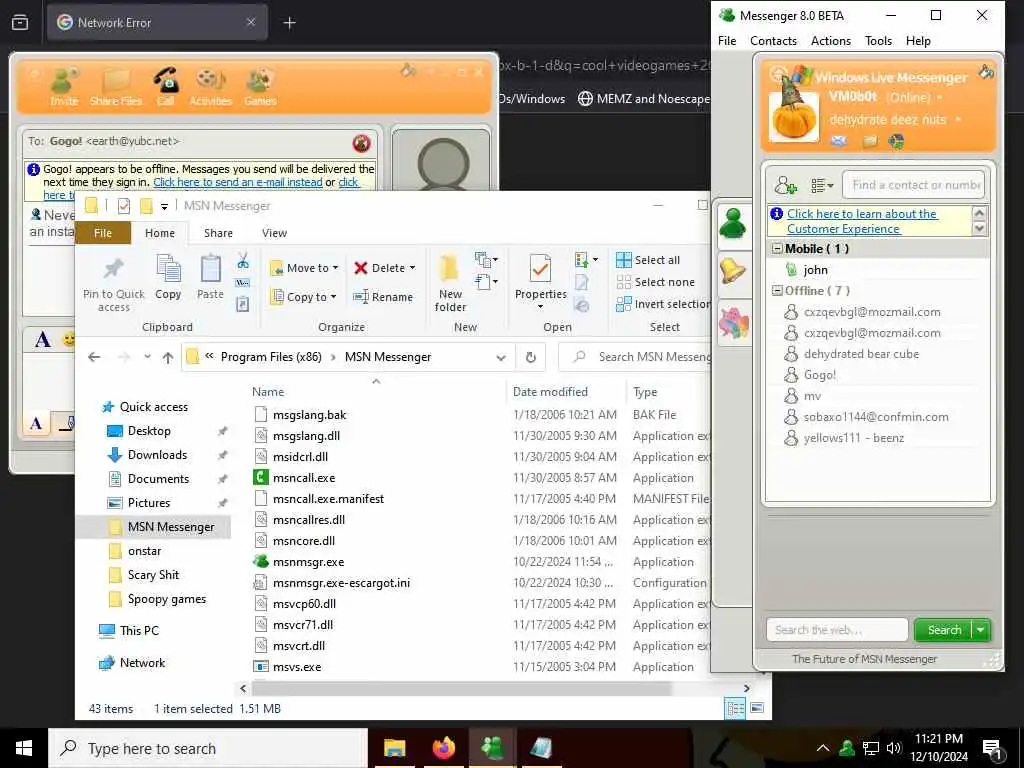Image resolution: width=1024 pixels, height=768 pixels.
Task: Select the yellow bell alerts tab
Action: pyautogui.click(x=733, y=271)
